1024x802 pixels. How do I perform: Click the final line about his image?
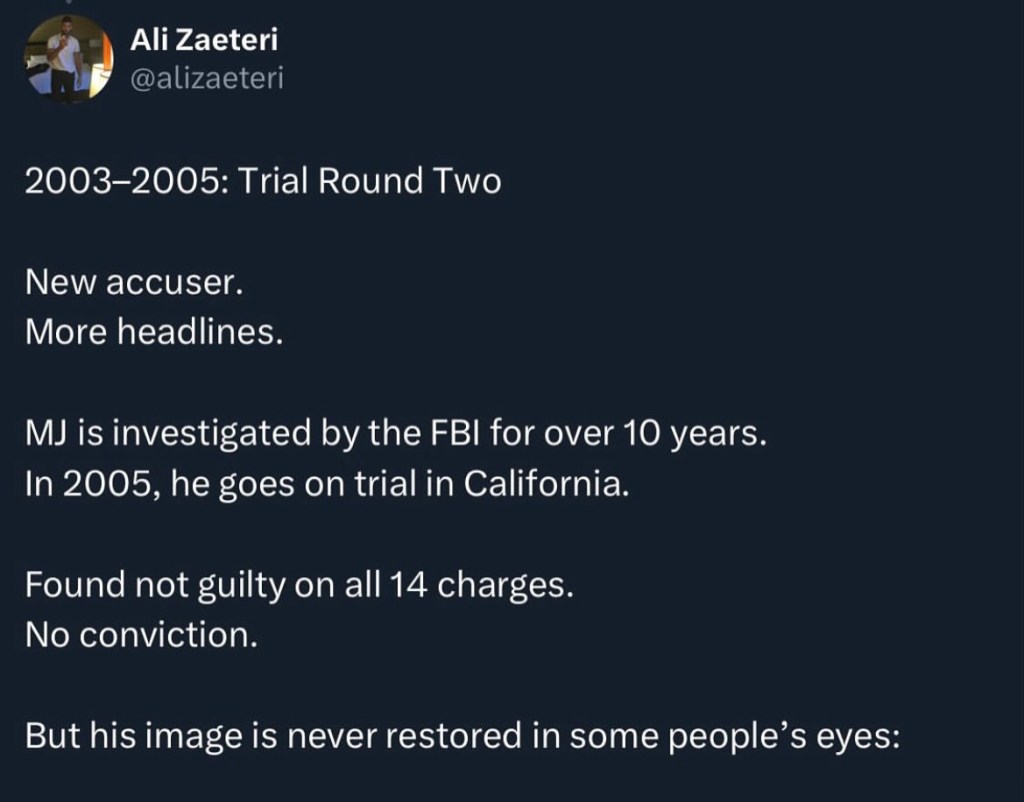click(x=464, y=736)
